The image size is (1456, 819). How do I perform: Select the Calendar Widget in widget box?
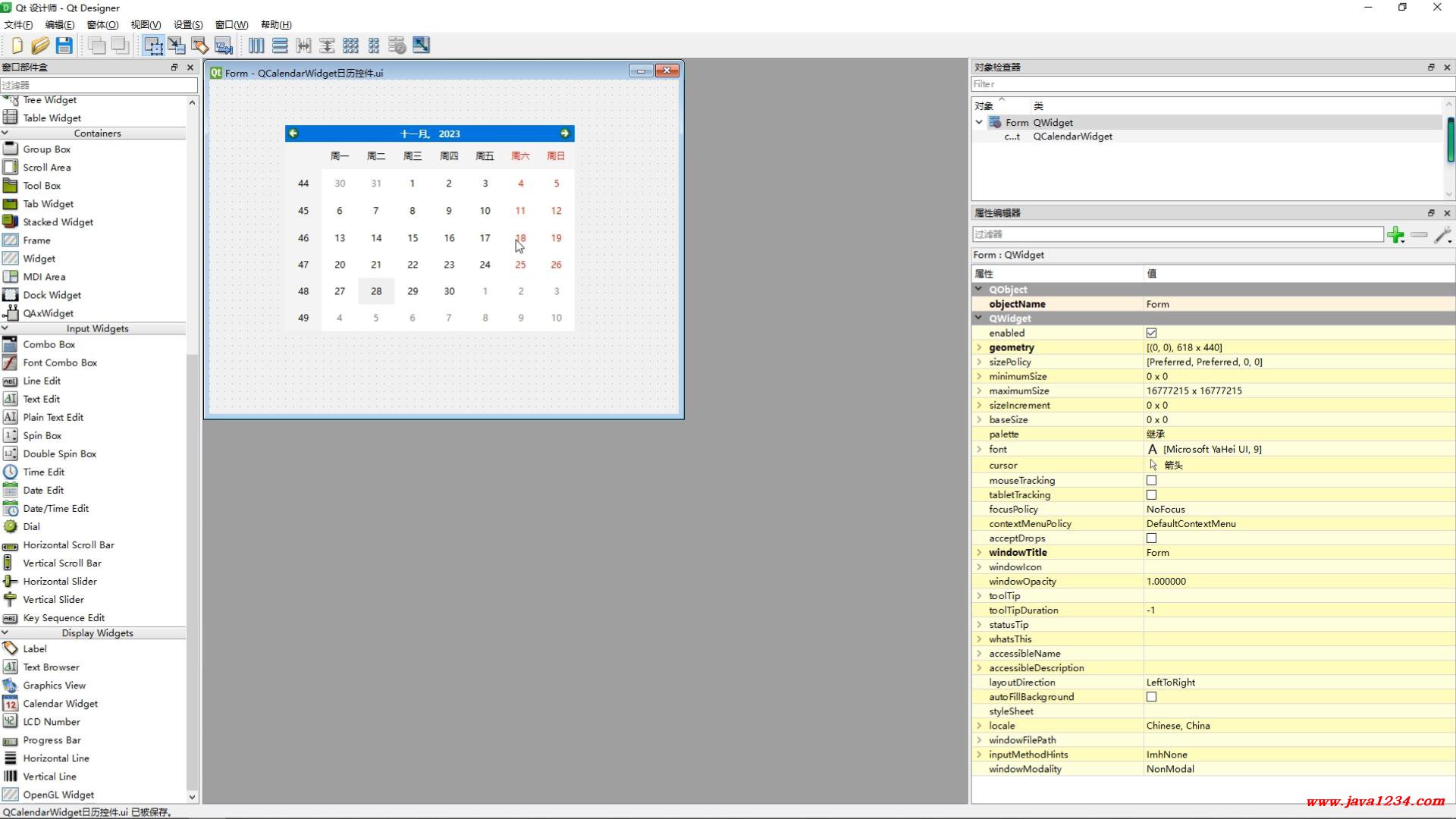[60, 704]
